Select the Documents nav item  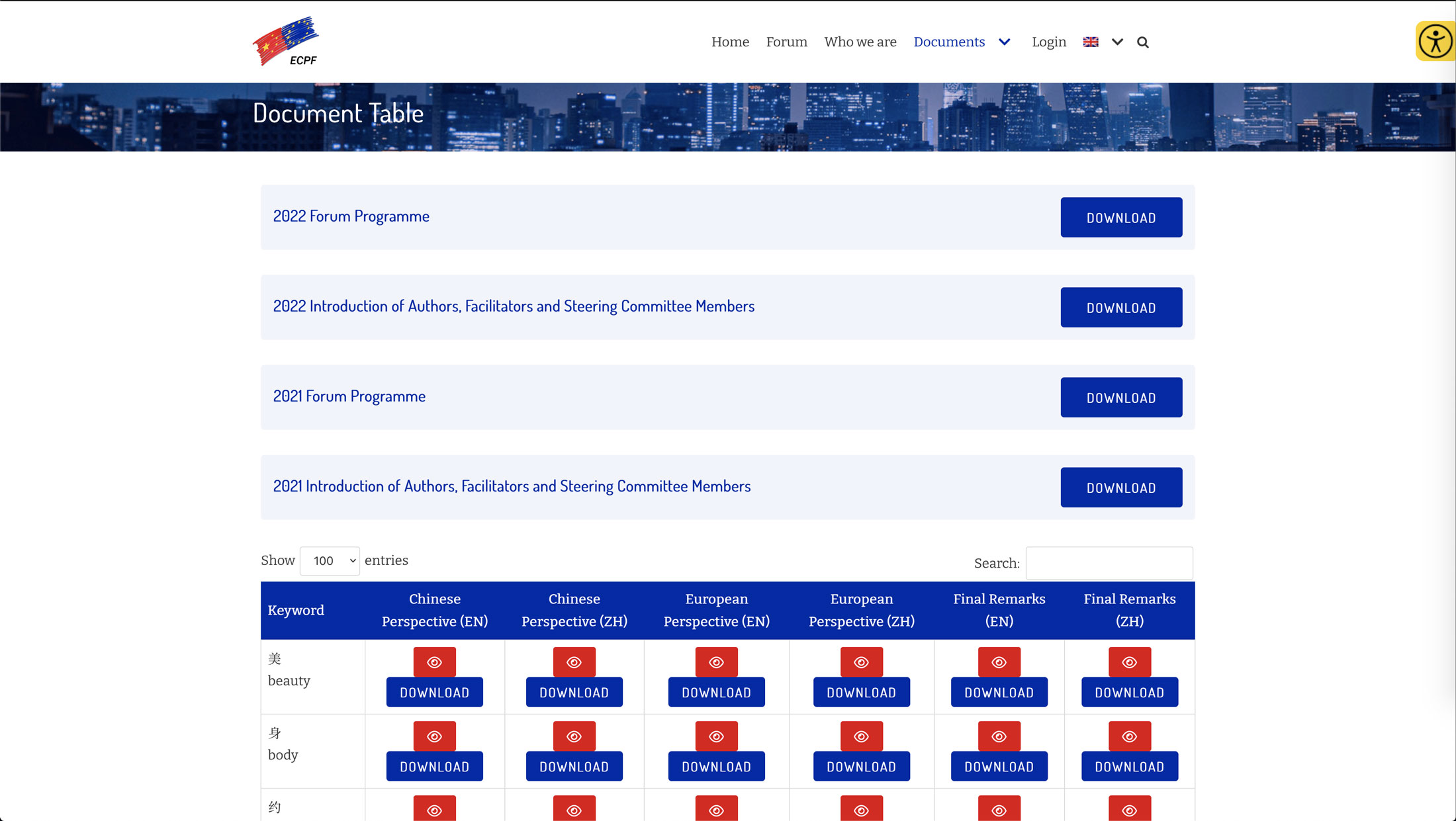949,42
